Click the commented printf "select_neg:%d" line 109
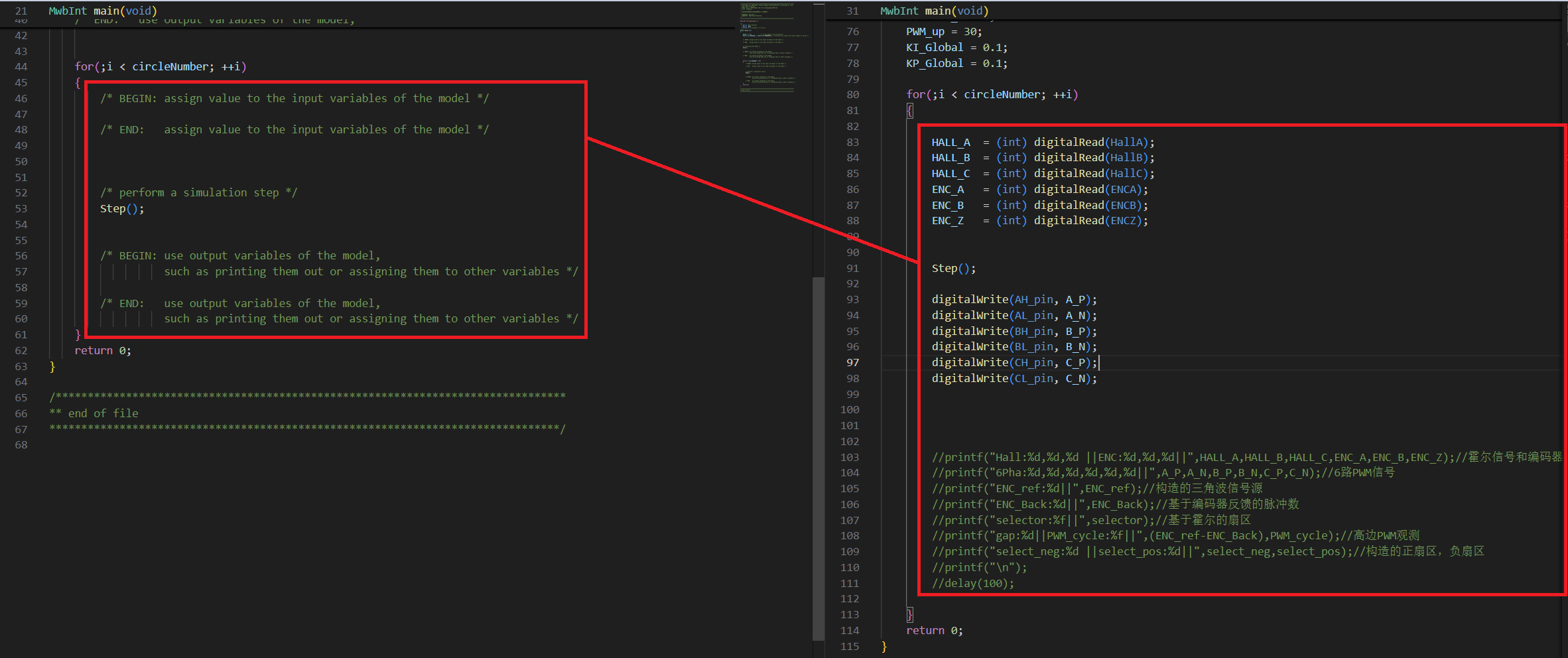Viewport: 1568px width, 658px height. tap(1208, 551)
